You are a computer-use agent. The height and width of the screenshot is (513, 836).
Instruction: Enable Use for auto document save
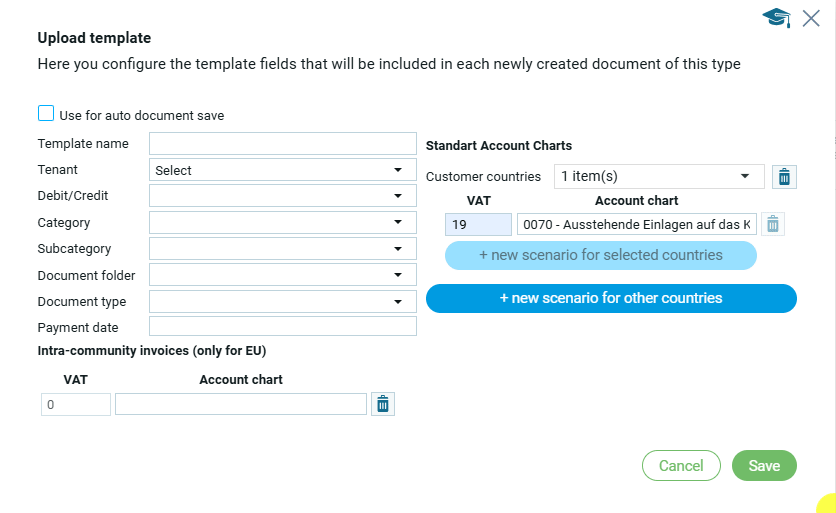tap(46, 115)
